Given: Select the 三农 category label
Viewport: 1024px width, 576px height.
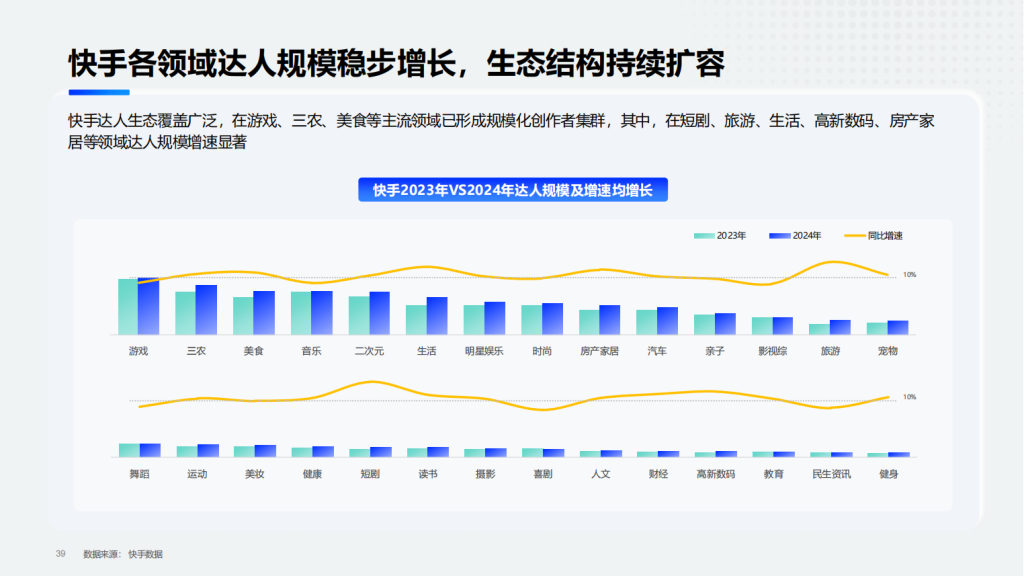Looking at the screenshot, I should 196,351.
